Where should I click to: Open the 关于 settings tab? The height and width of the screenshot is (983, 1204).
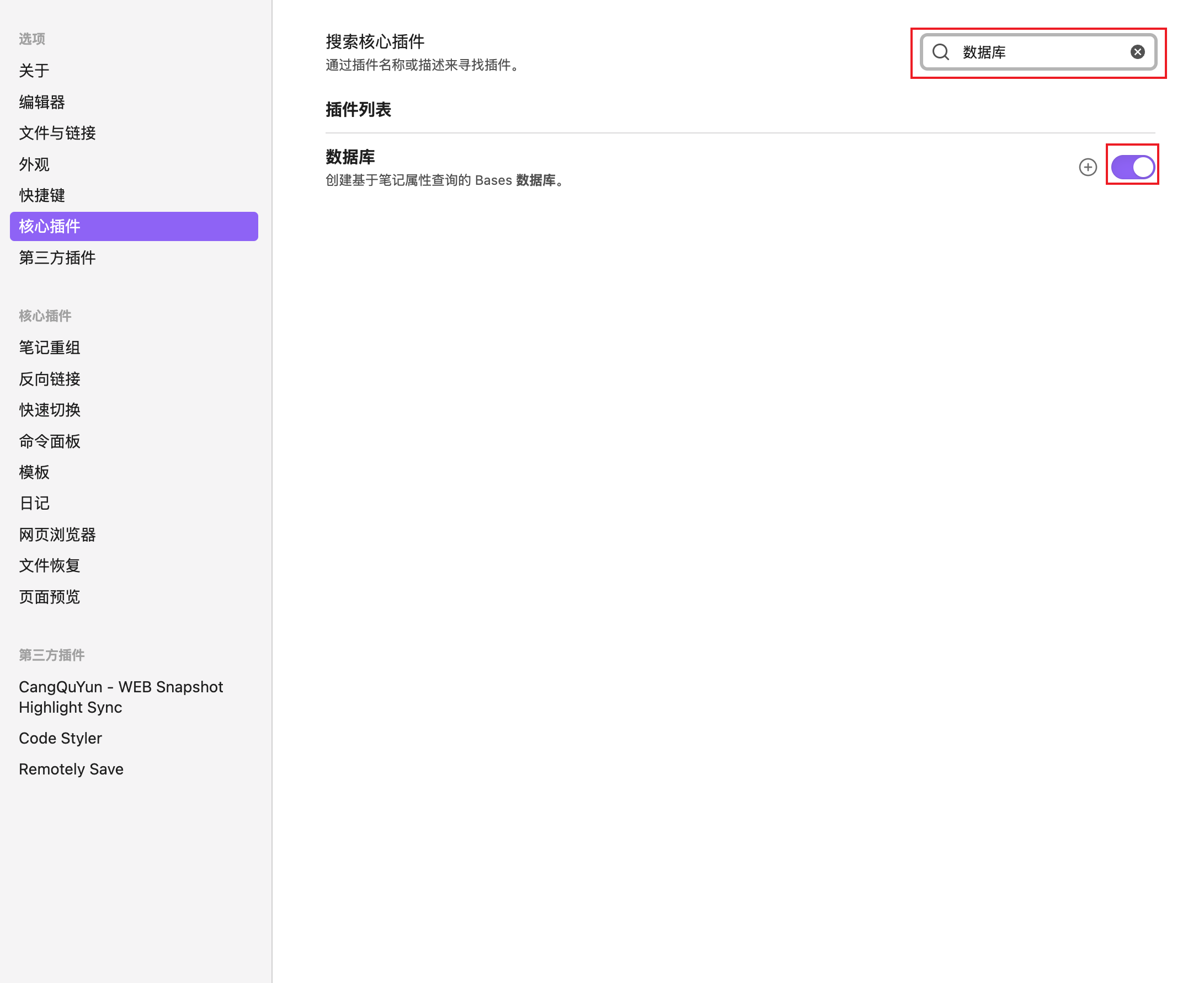(x=34, y=71)
